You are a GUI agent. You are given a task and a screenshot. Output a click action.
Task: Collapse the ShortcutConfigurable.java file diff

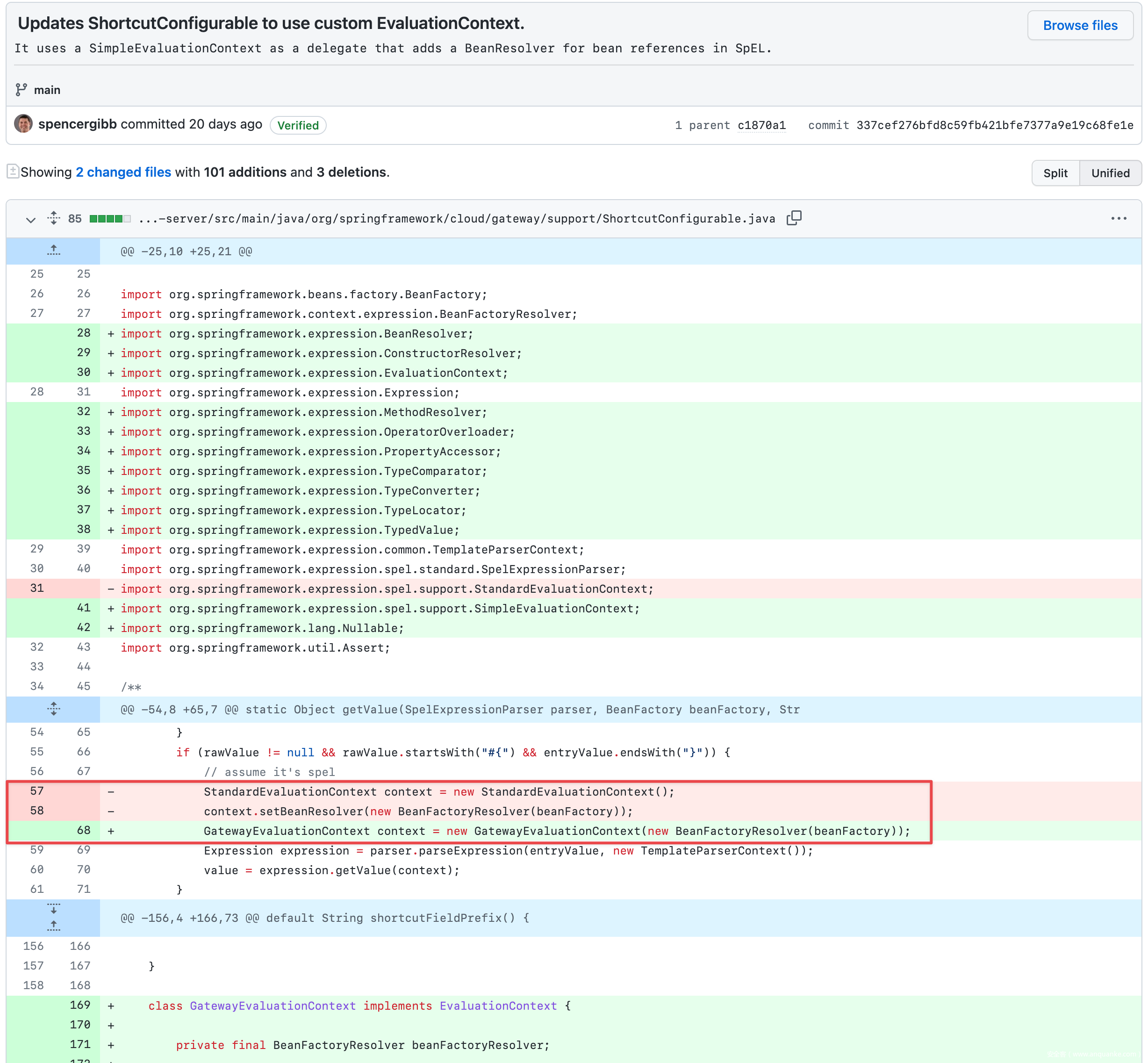coord(30,219)
